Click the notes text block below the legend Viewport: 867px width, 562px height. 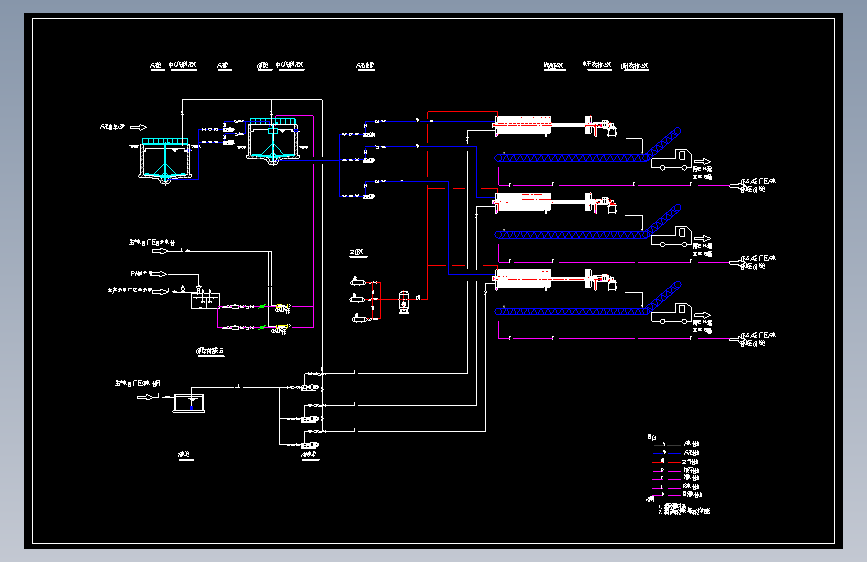point(684,509)
